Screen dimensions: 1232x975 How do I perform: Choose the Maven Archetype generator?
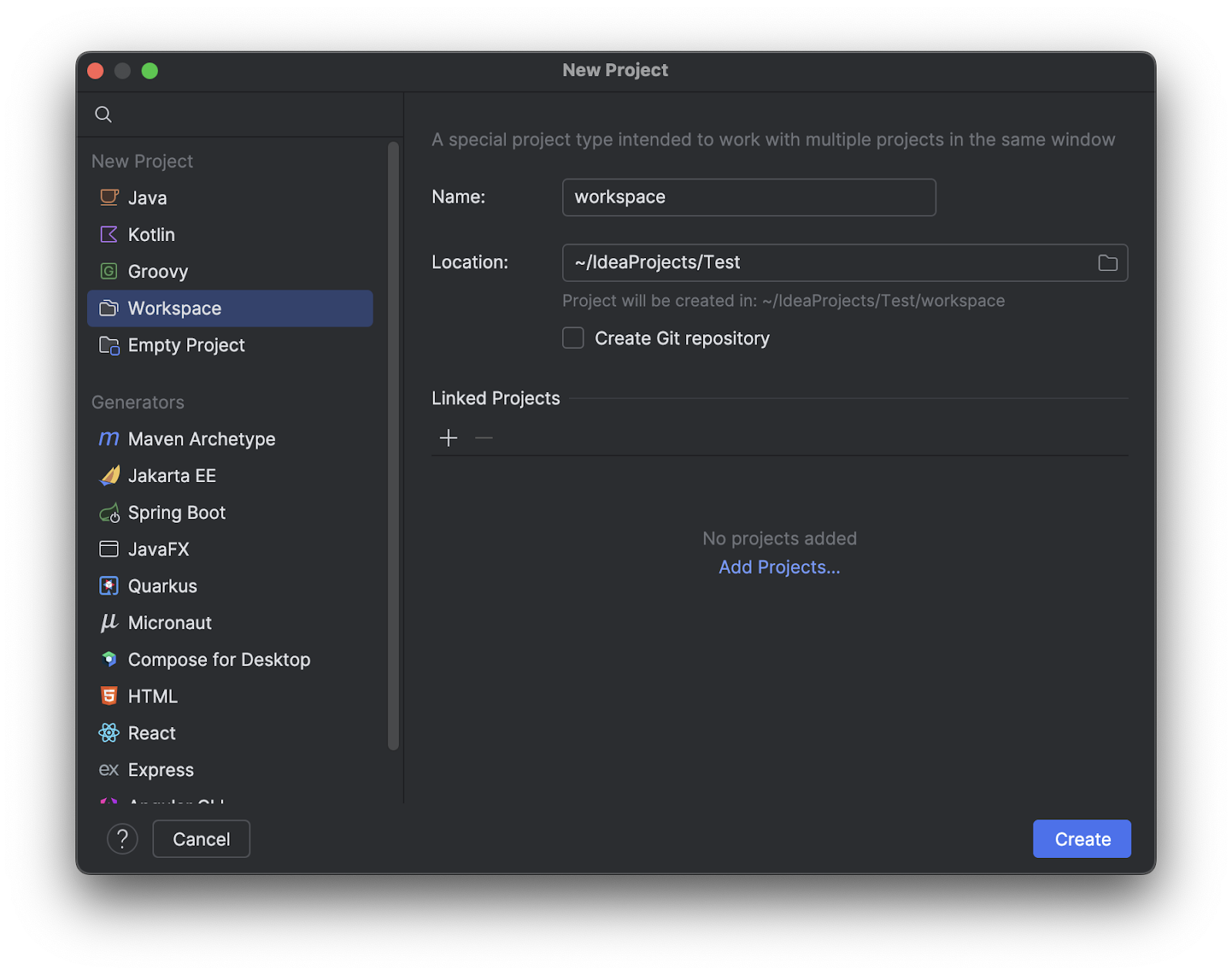coord(230,439)
